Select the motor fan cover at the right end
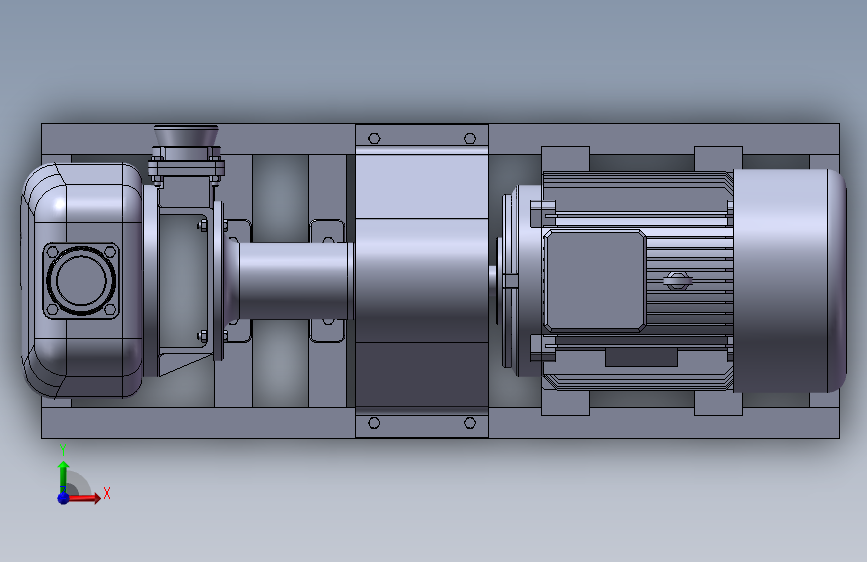Screen dimensions: 867x562 pyautogui.click(x=790, y=281)
